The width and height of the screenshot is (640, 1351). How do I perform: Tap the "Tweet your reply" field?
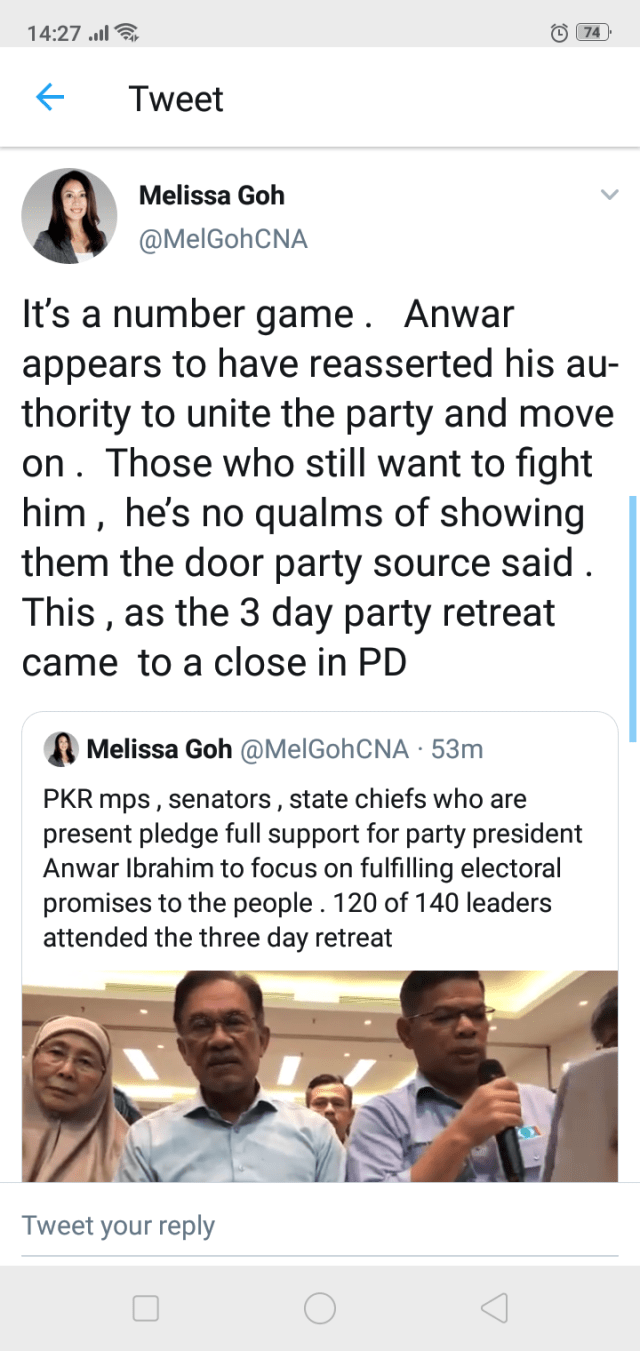click(x=119, y=1226)
